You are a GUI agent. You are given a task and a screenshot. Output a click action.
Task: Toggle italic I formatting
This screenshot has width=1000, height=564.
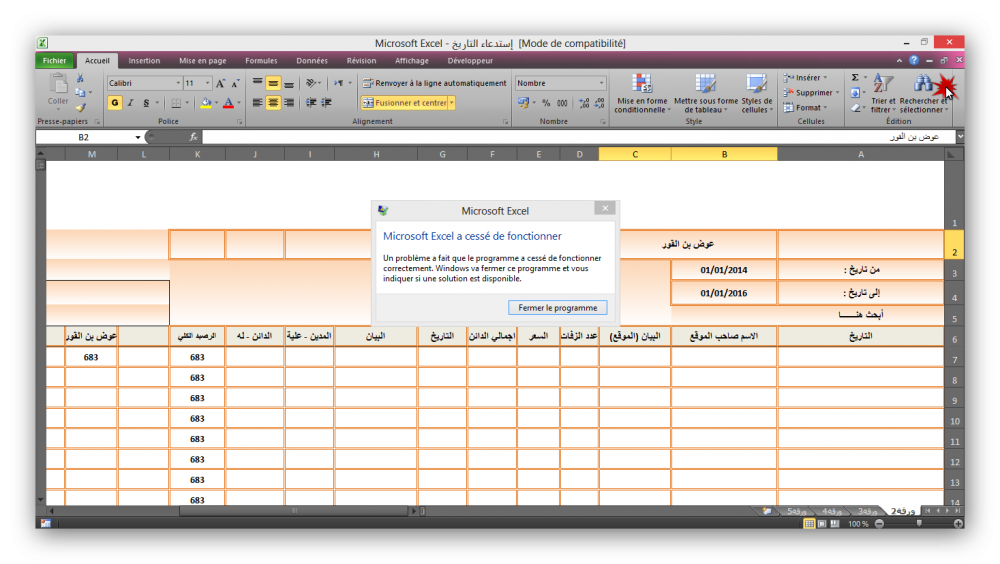pos(131,103)
